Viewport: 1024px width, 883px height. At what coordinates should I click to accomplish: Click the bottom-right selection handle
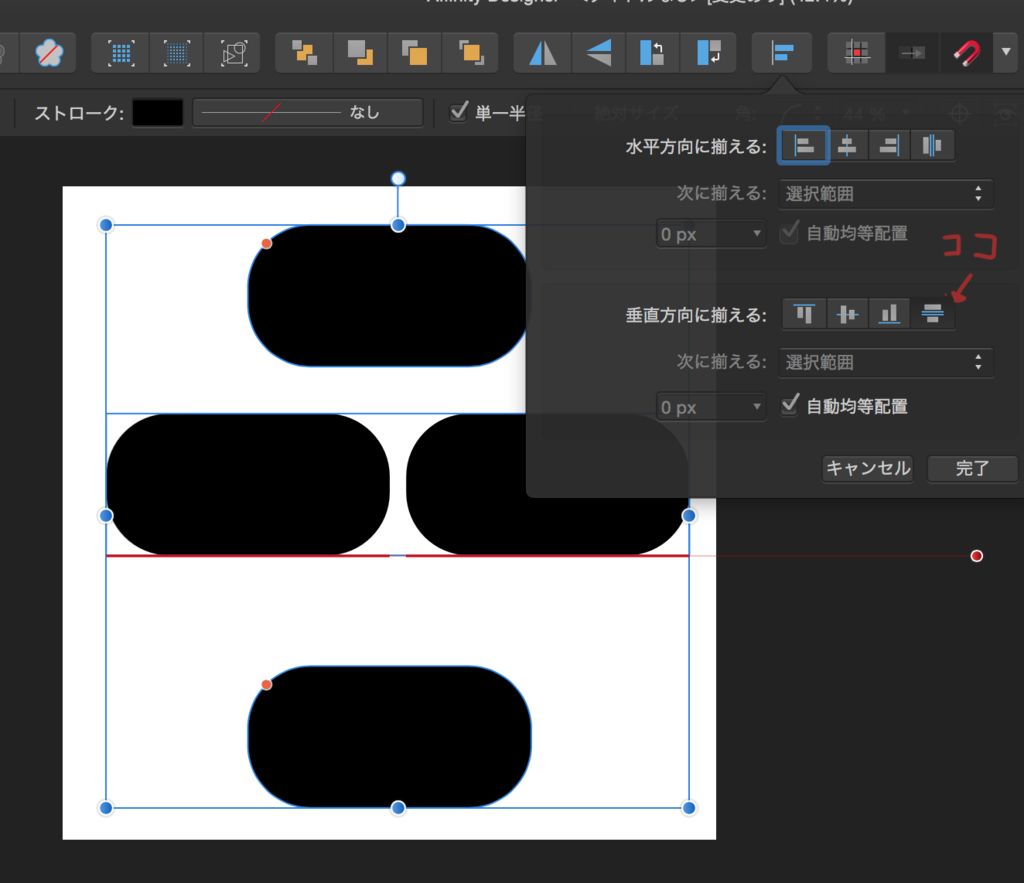(x=689, y=808)
